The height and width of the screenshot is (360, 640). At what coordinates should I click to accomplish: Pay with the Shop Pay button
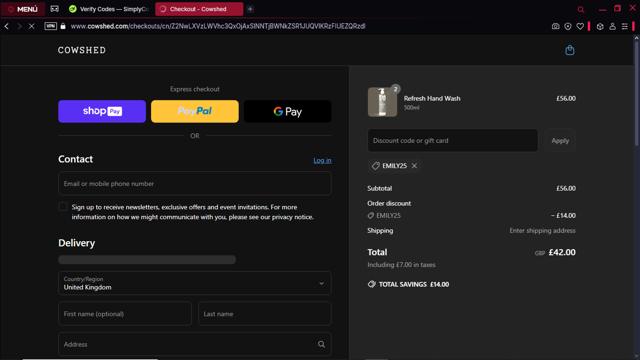point(102,111)
